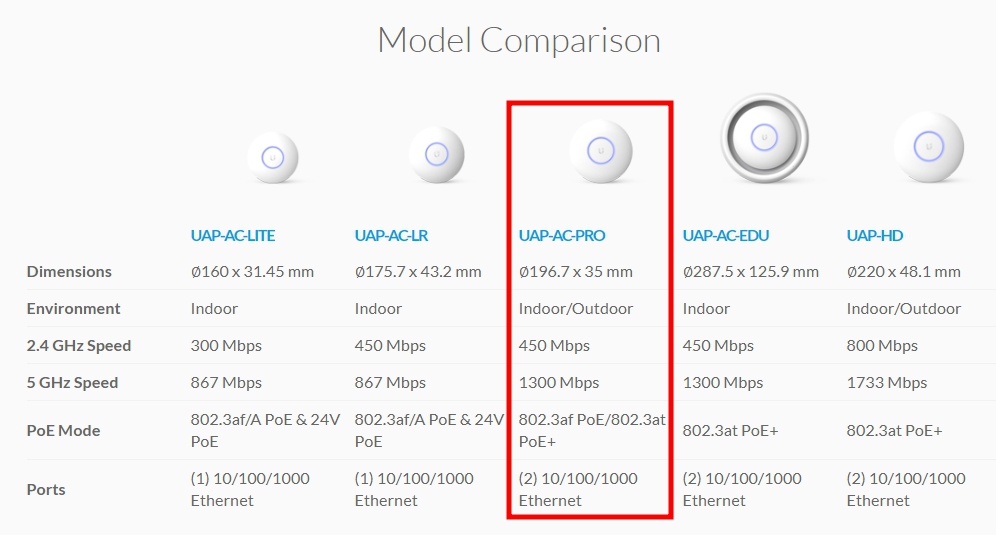996x535 pixels.
Task: Select the PoE Mode row label
Action: [x=64, y=431]
